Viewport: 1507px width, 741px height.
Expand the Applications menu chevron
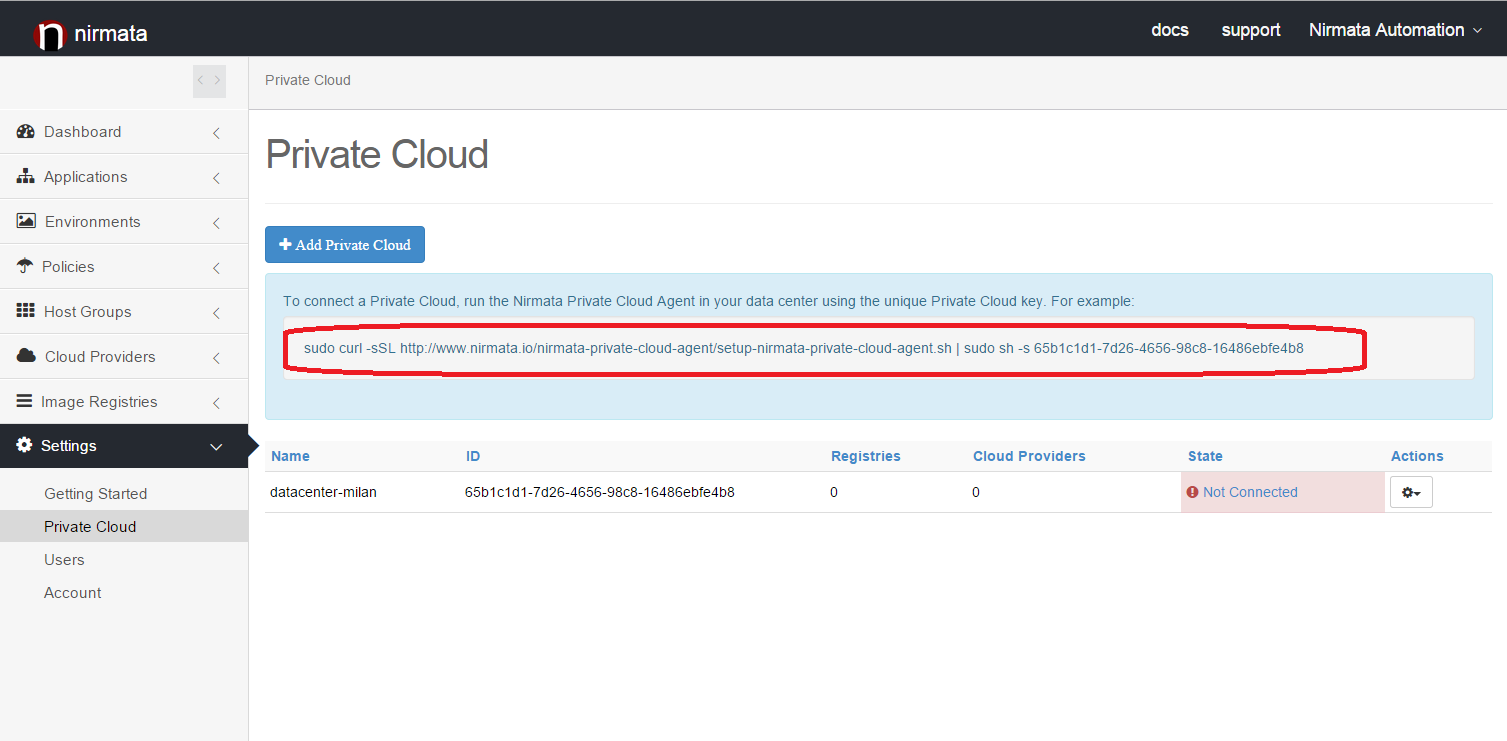pyautogui.click(x=216, y=178)
